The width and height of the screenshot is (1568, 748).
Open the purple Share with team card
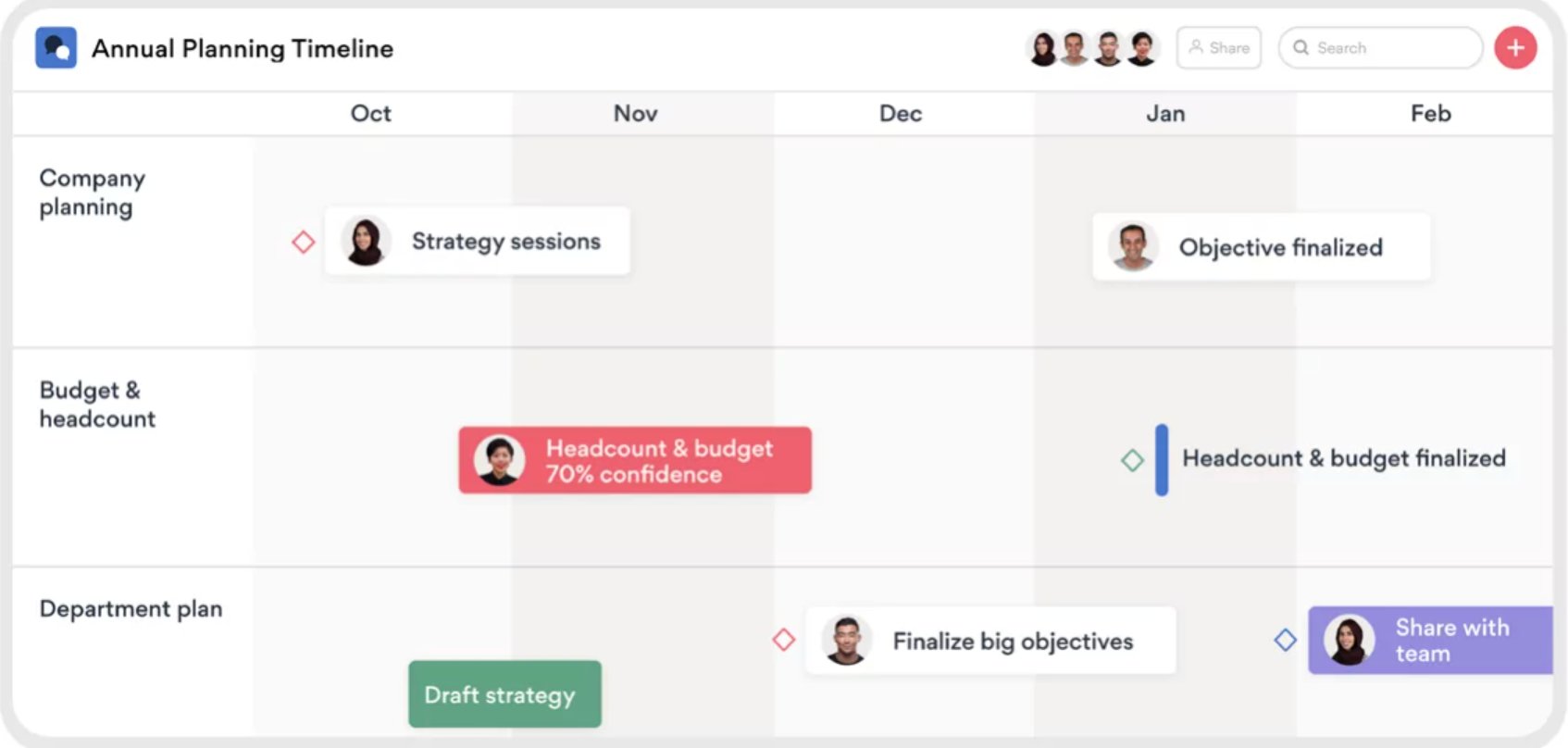coord(1430,640)
